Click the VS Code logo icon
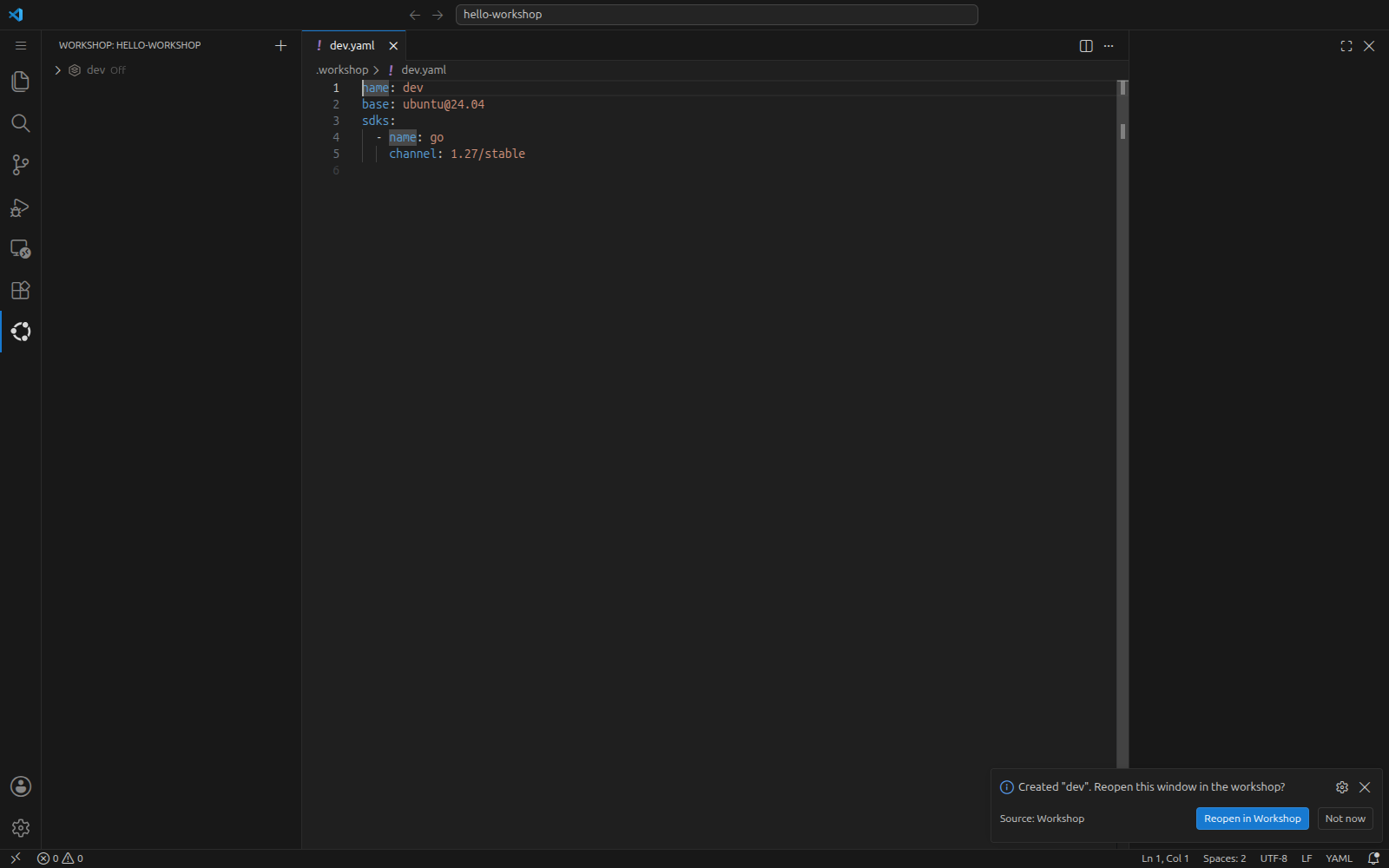The image size is (1389, 868). tap(16, 15)
